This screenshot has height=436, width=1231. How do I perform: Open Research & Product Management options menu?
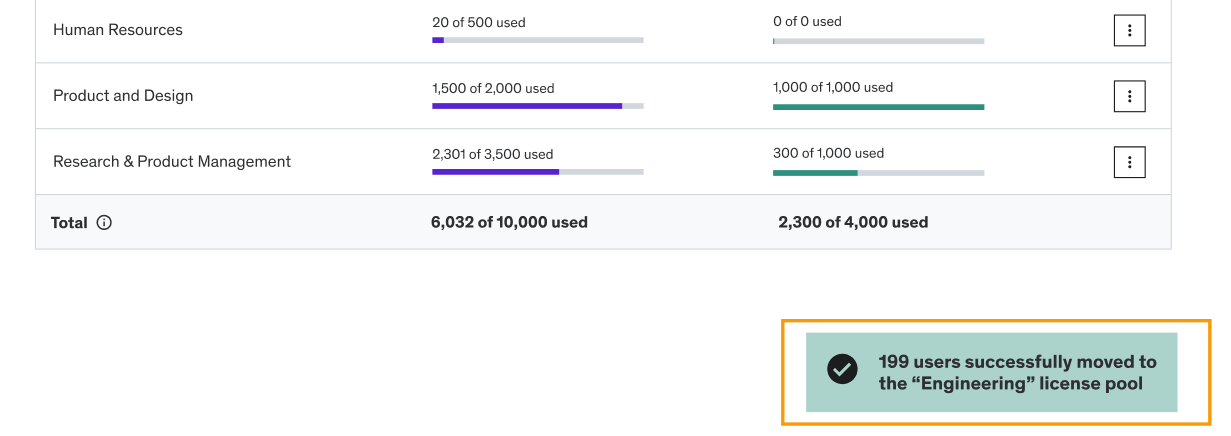tap(1129, 162)
